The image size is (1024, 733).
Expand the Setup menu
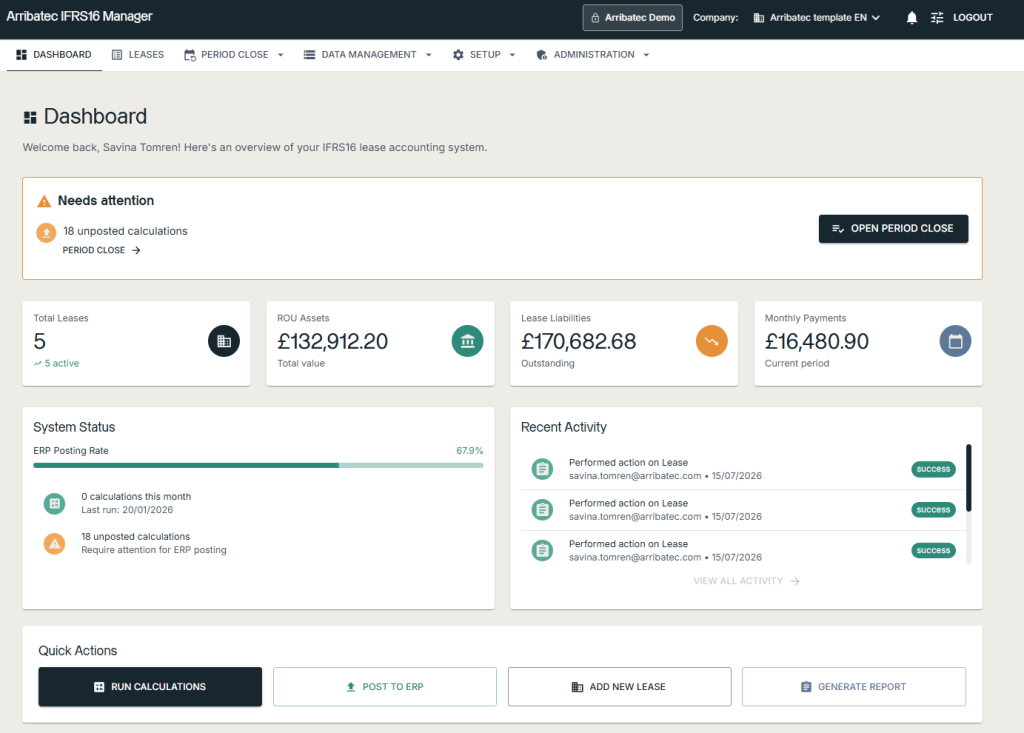[484, 55]
